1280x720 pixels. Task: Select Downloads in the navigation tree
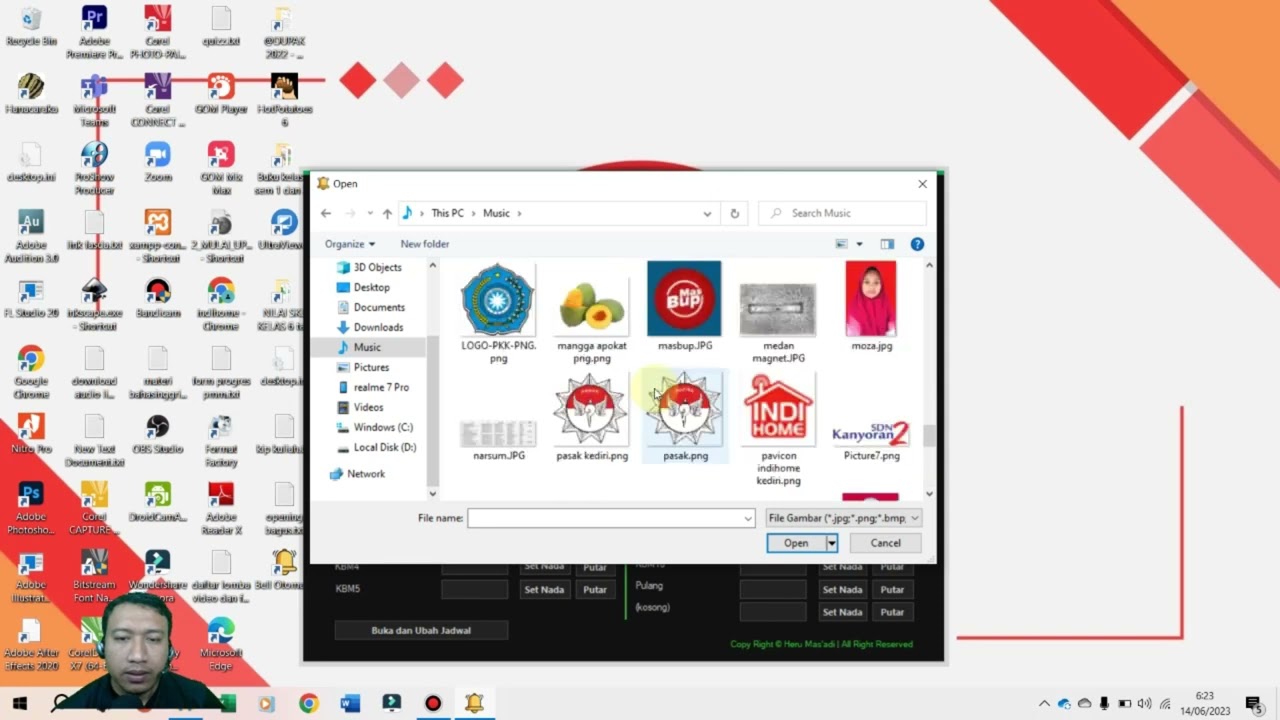pos(378,327)
